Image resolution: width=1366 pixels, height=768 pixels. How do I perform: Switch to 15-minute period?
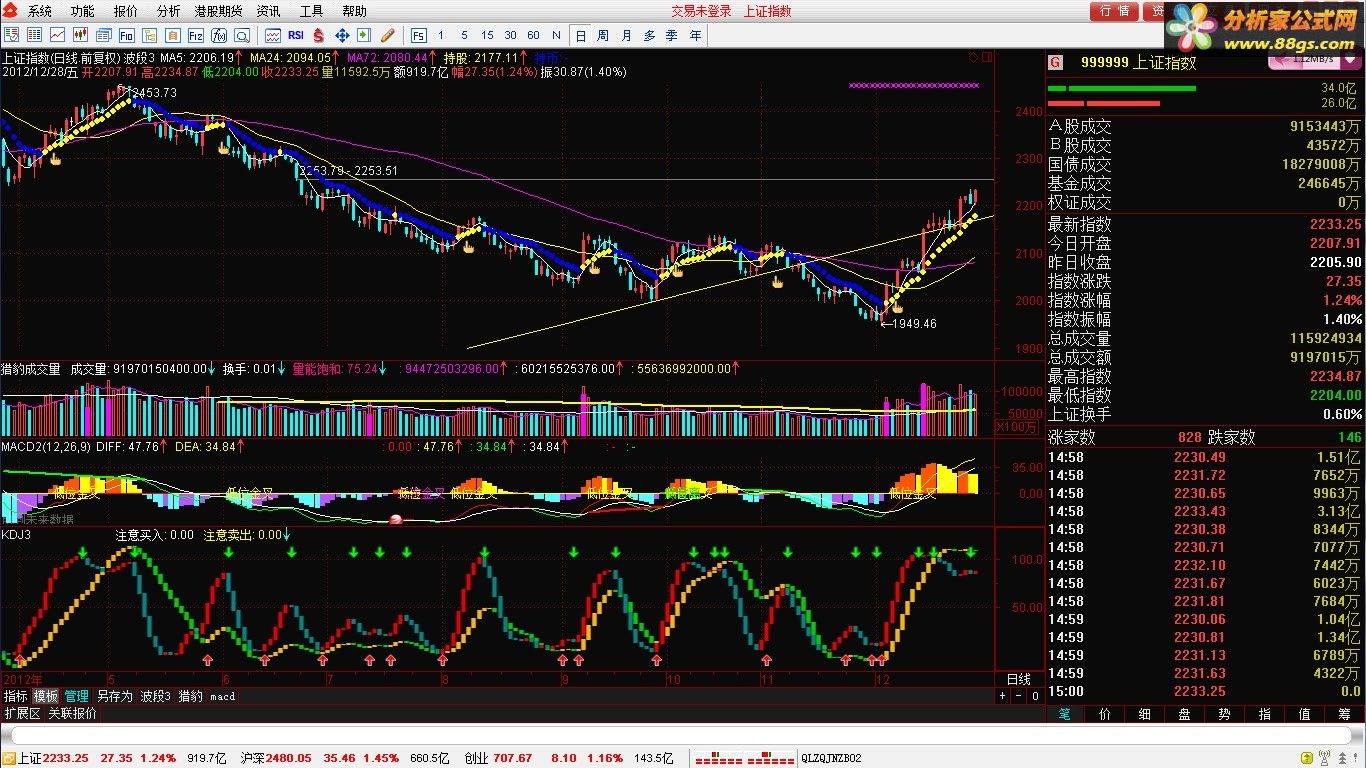[487, 35]
